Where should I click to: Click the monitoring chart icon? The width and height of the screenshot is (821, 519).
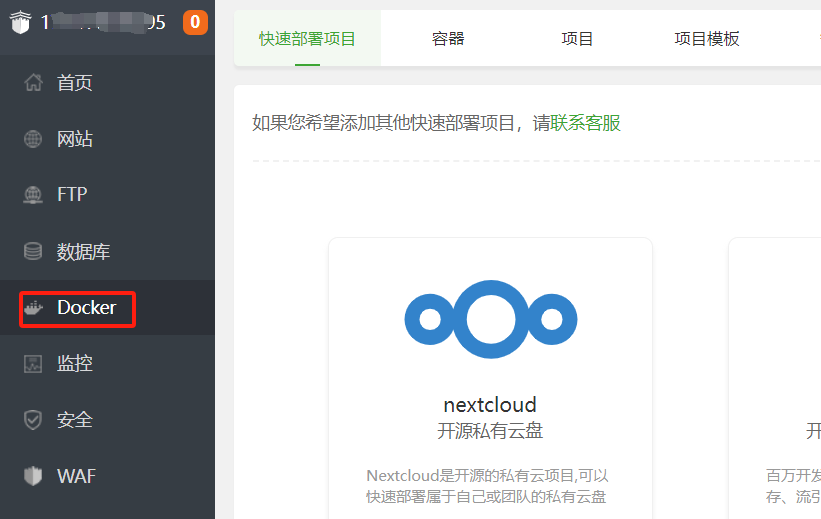point(33,363)
